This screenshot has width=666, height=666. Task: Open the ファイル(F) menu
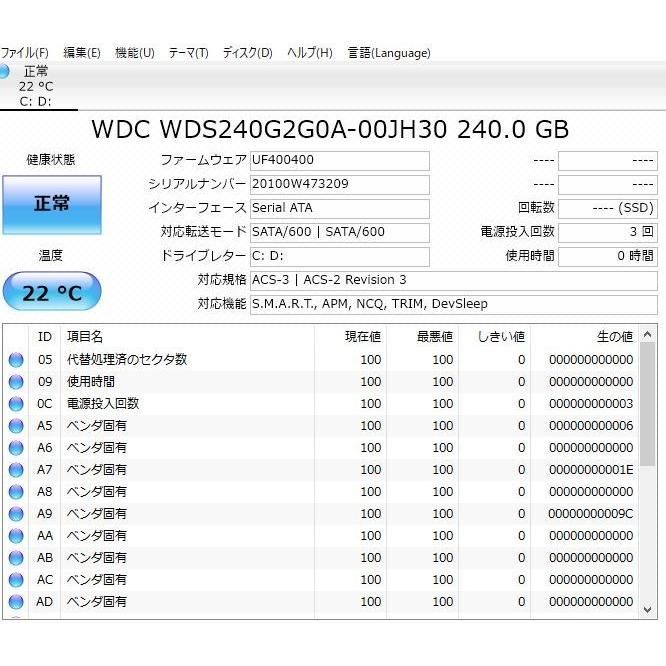25,53
